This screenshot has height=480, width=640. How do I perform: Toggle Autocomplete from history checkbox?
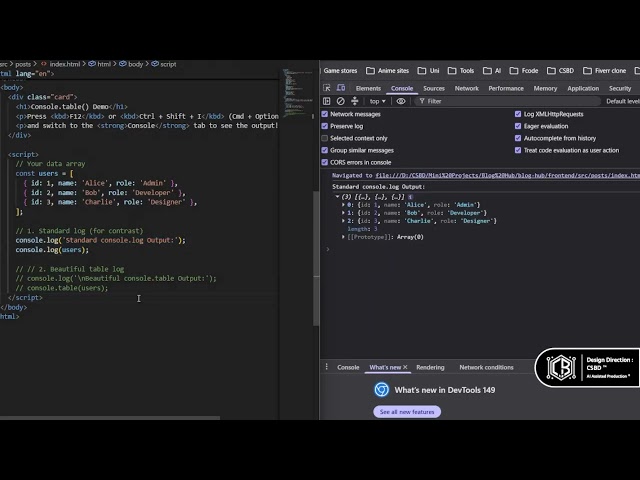tap(518, 138)
